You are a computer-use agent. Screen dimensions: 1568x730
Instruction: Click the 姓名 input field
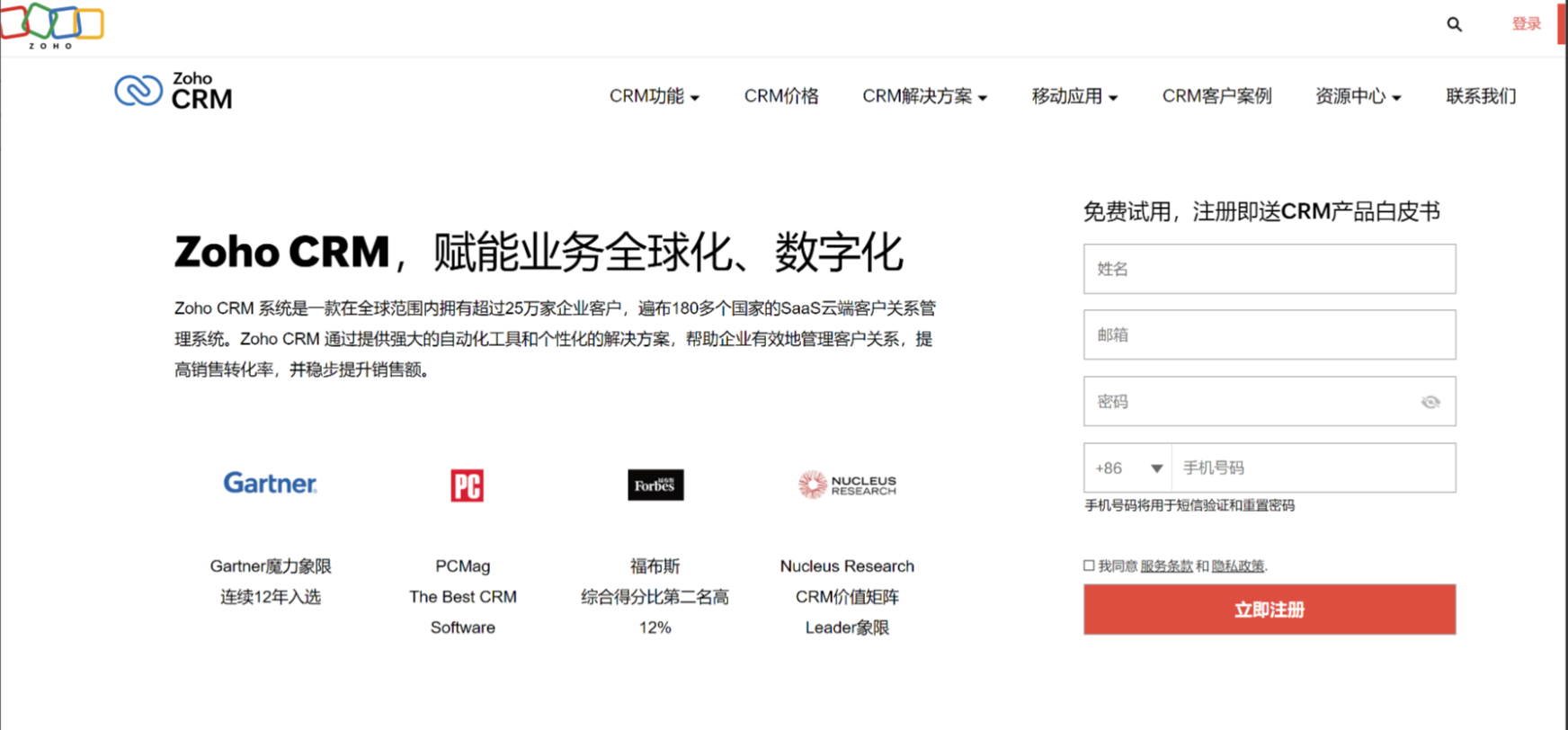point(1269,269)
